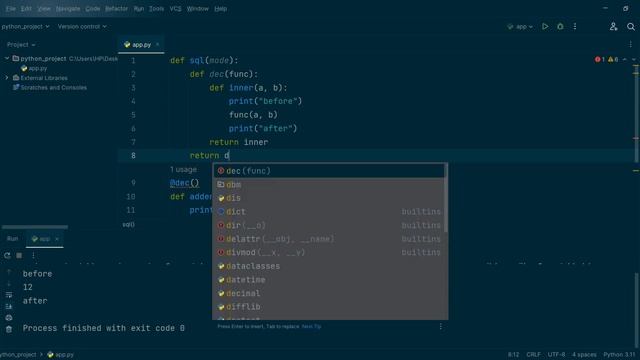Click UTF-8 encoding in status bar
Screen dimensions: 640x360
(x=556, y=354)
